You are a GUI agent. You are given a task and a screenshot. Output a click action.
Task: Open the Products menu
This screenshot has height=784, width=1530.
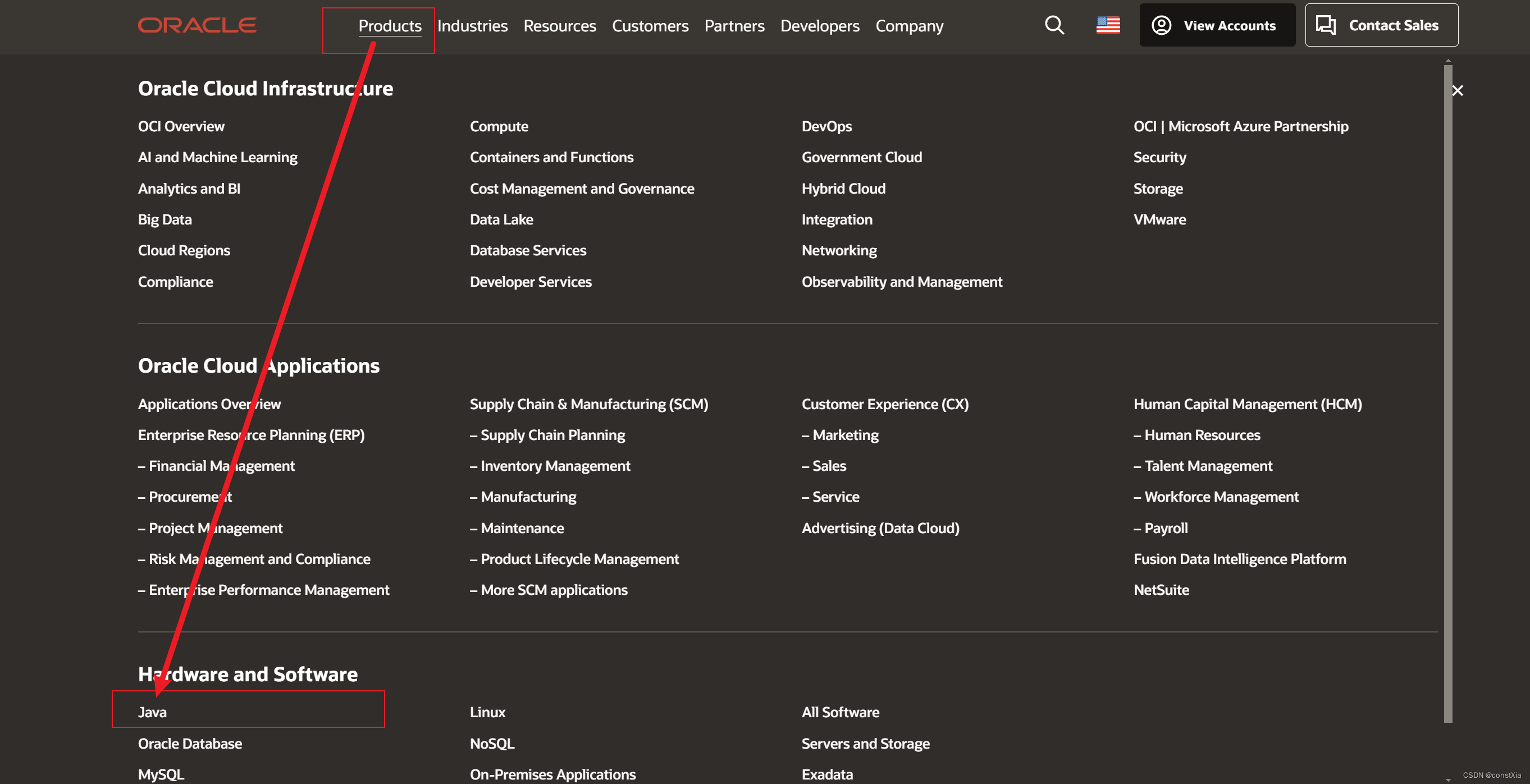pos(390,26)
